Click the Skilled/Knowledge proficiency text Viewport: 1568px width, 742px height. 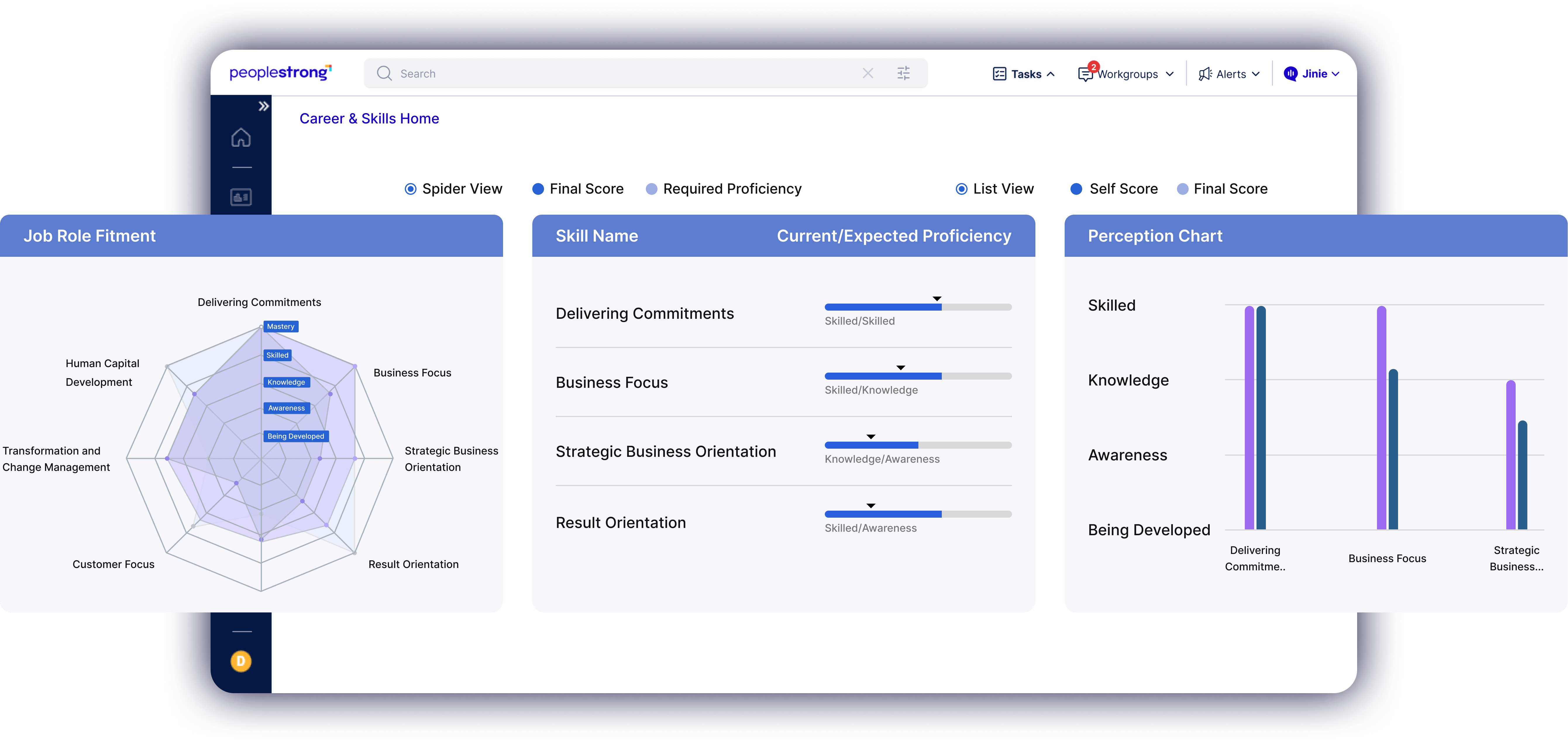(x=871, y=390)
